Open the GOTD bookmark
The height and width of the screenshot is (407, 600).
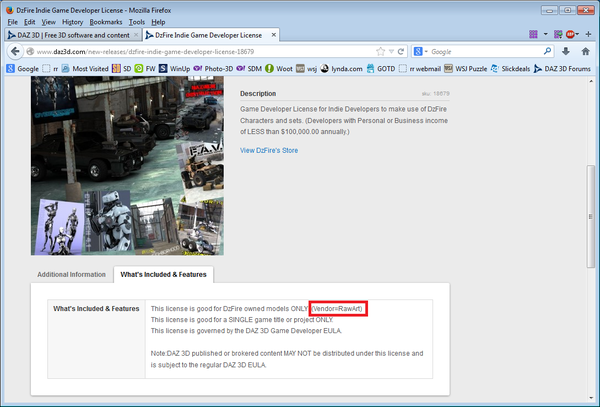pyautogui.click(x=381, y=68)
